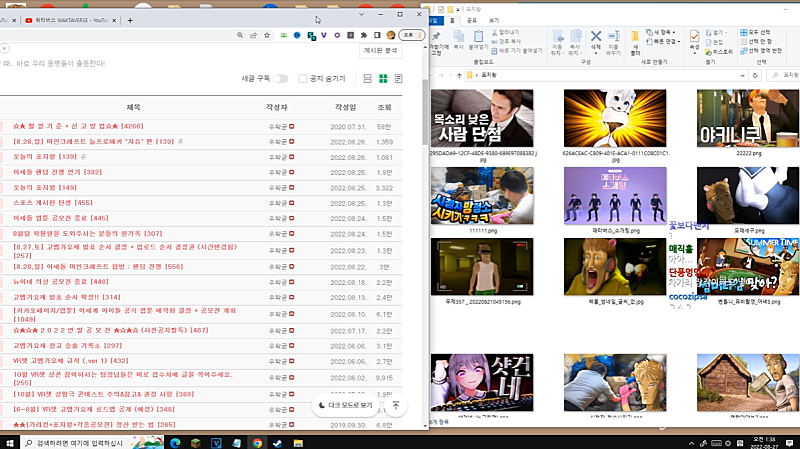Create new folder from ribbon
The width and height of the screenshot is (800, 449).
(x=633, y=39)
